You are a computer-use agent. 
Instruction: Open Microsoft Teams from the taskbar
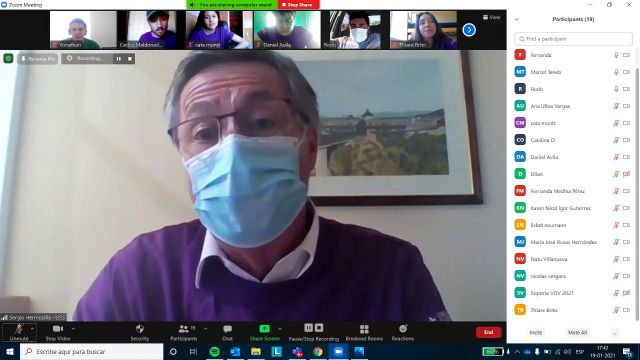point(297,351)
